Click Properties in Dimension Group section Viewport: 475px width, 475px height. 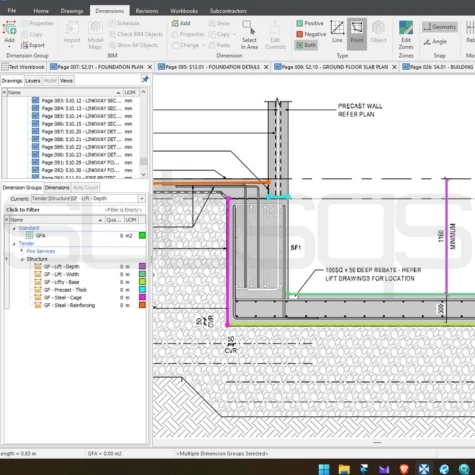pyautogui.click(x=37, y=23)
